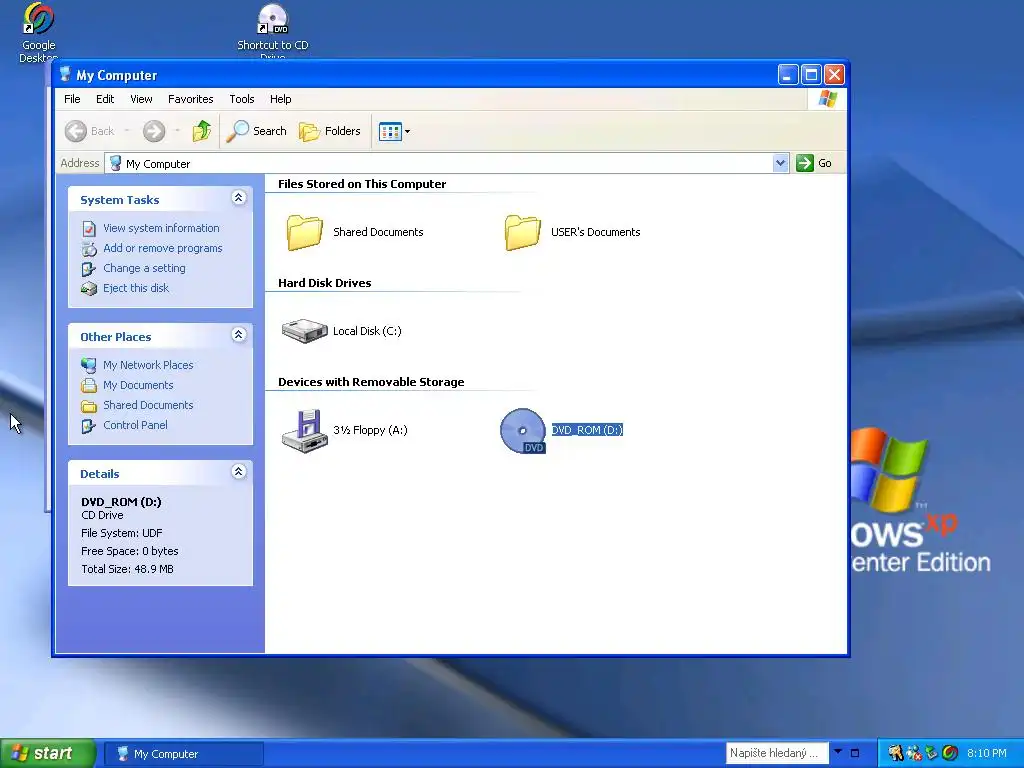Toggle the Folders pane

click(x=330, y=131)
